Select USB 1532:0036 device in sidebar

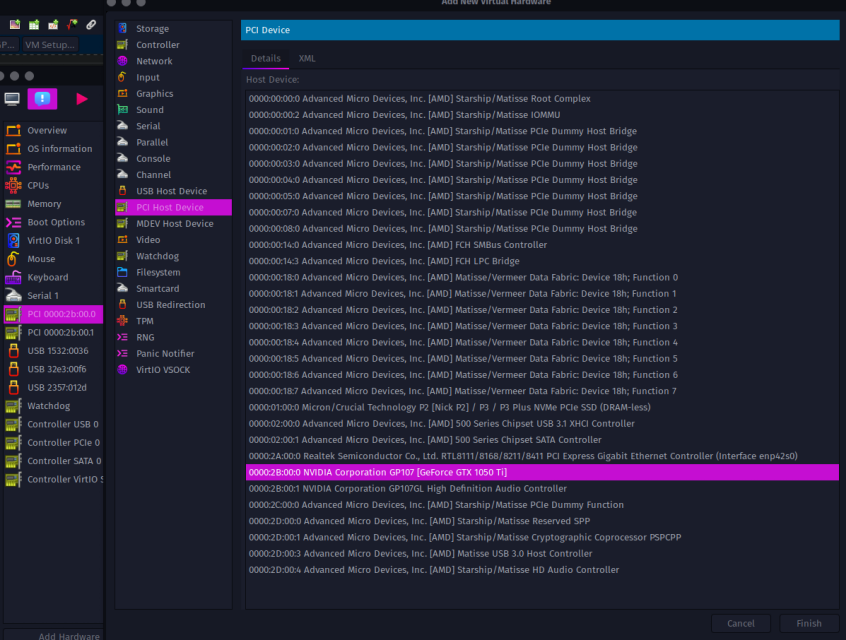click(53, 351)
